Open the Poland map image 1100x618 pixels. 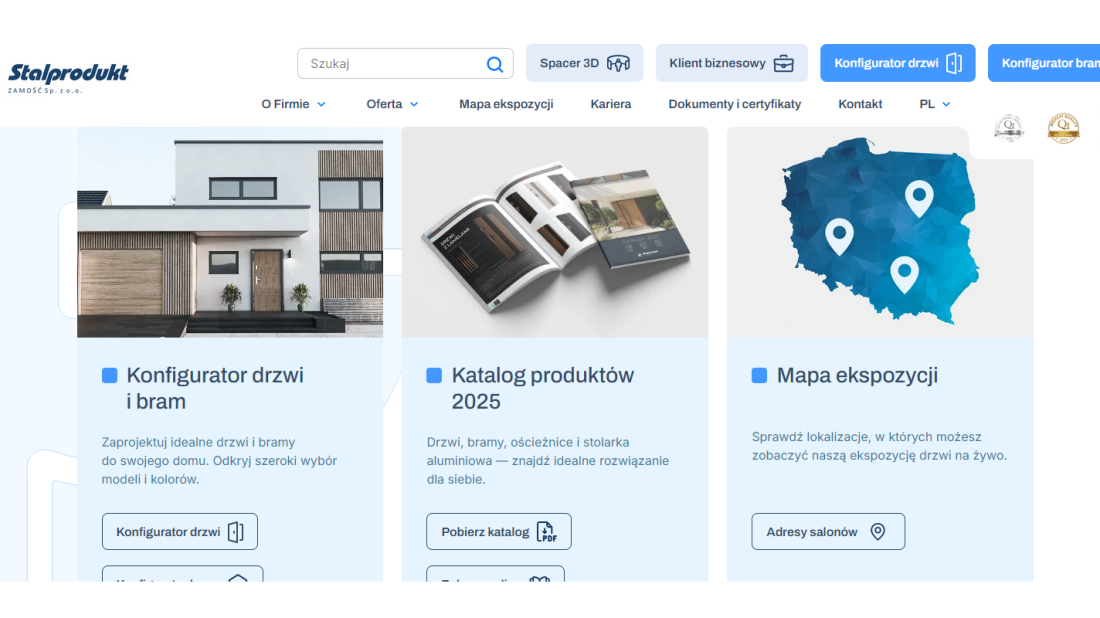tap(880, 232)
